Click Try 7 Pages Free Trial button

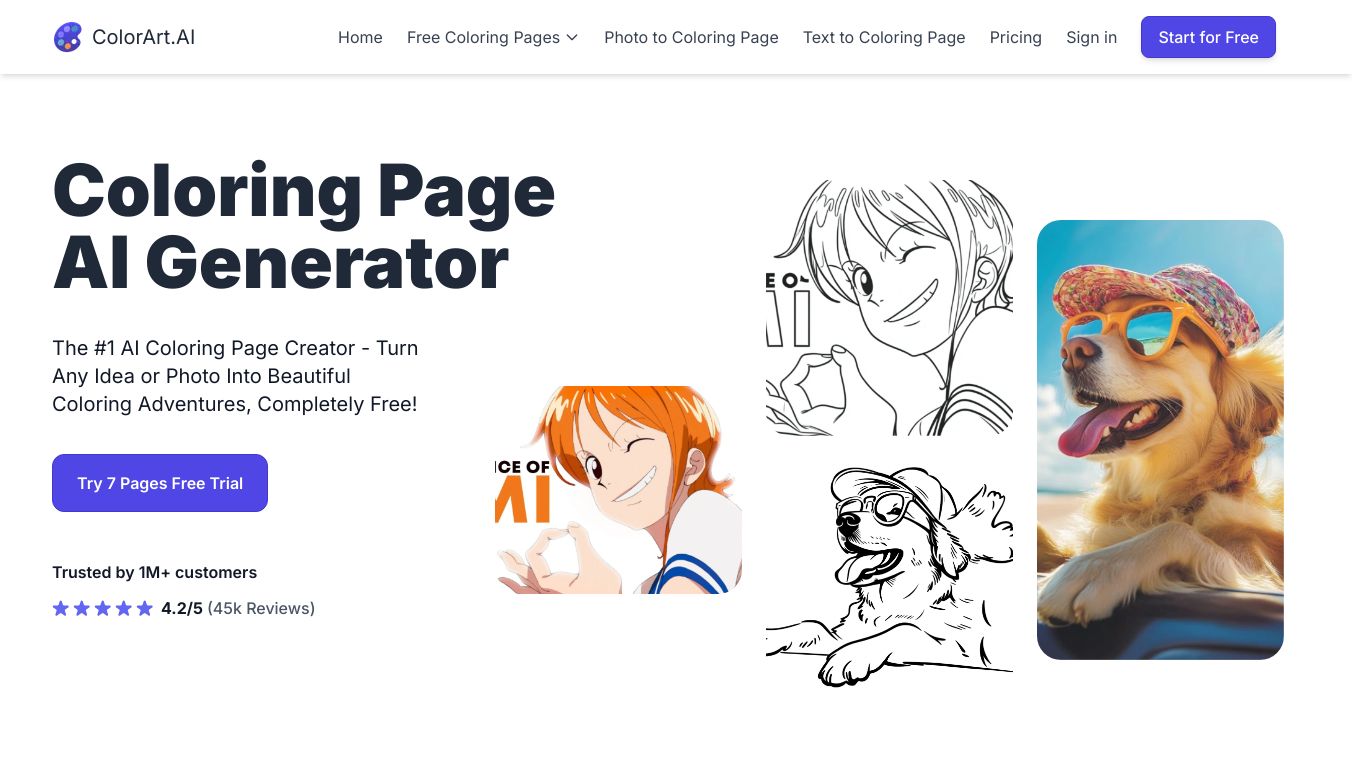coord(160,483)
